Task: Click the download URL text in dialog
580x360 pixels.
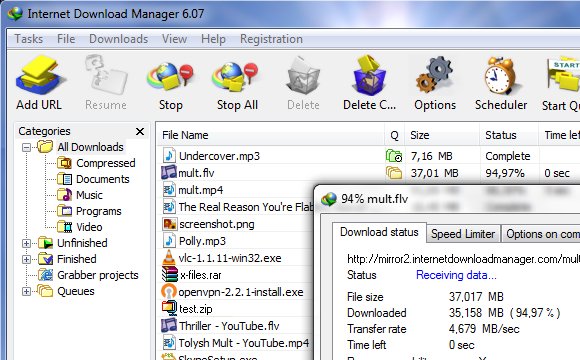Action: coord(463,259)
